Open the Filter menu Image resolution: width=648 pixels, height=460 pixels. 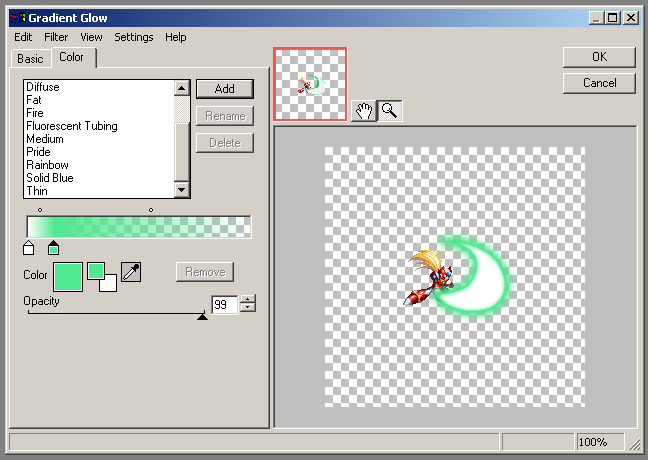tap(56, 37)
